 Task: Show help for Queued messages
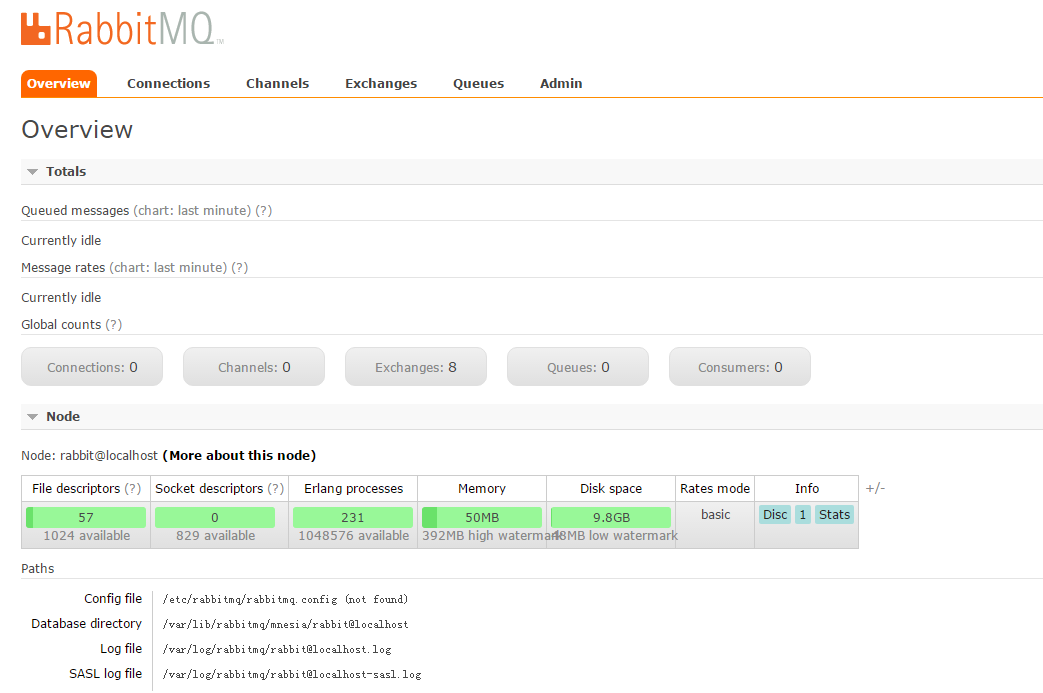[x=263, y=211]
